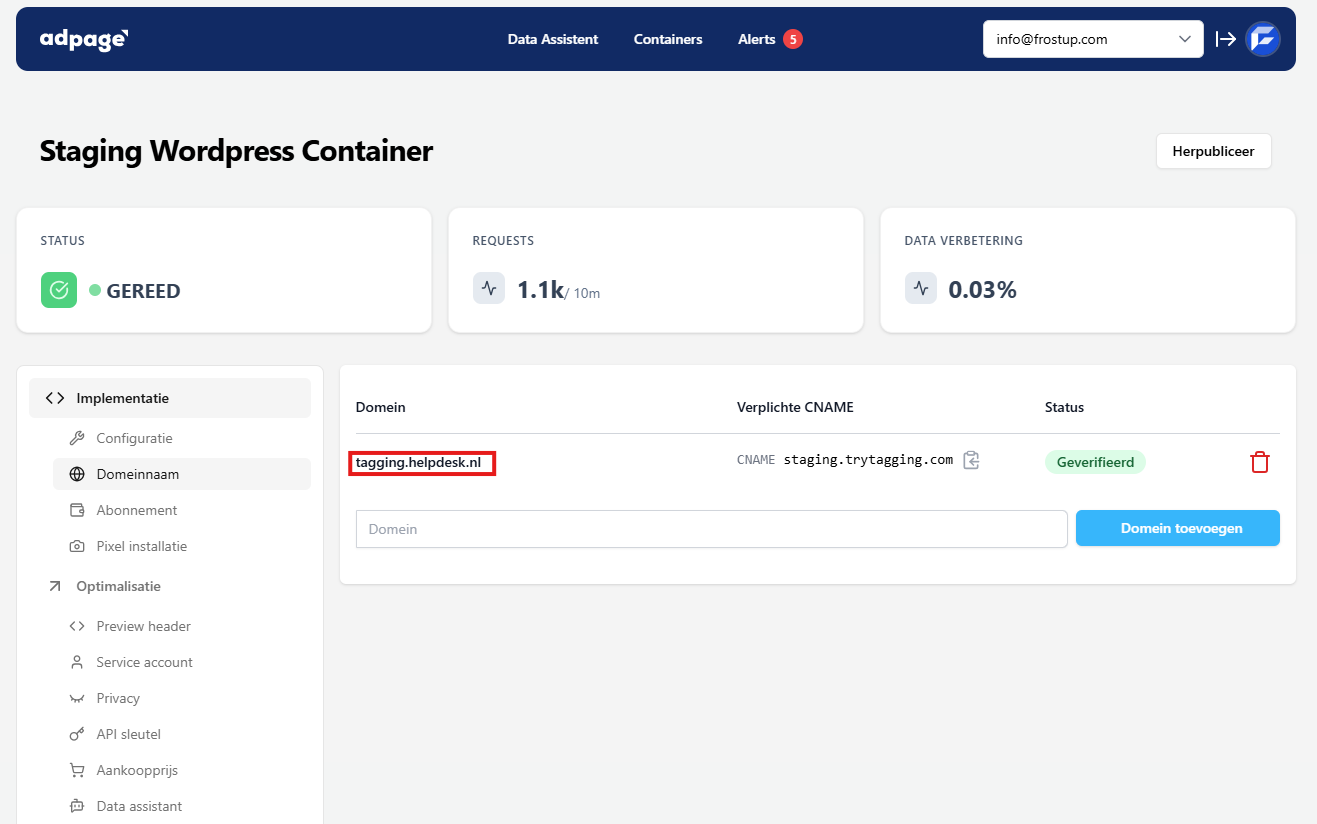This screenshot has width=1317, height=824.
Task: Focus the Domein input field
Action: pos(711,529)
